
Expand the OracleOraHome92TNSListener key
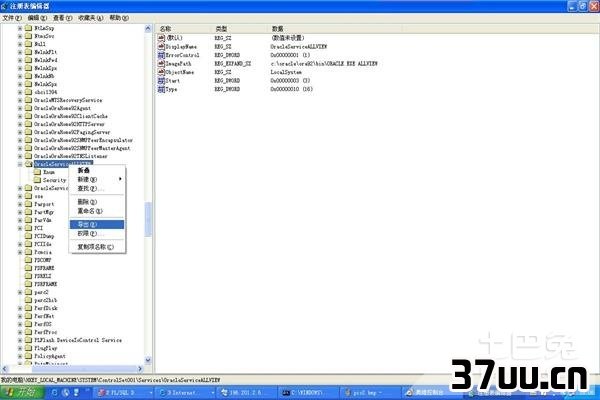pyautogui.click(x=20, y=156)
